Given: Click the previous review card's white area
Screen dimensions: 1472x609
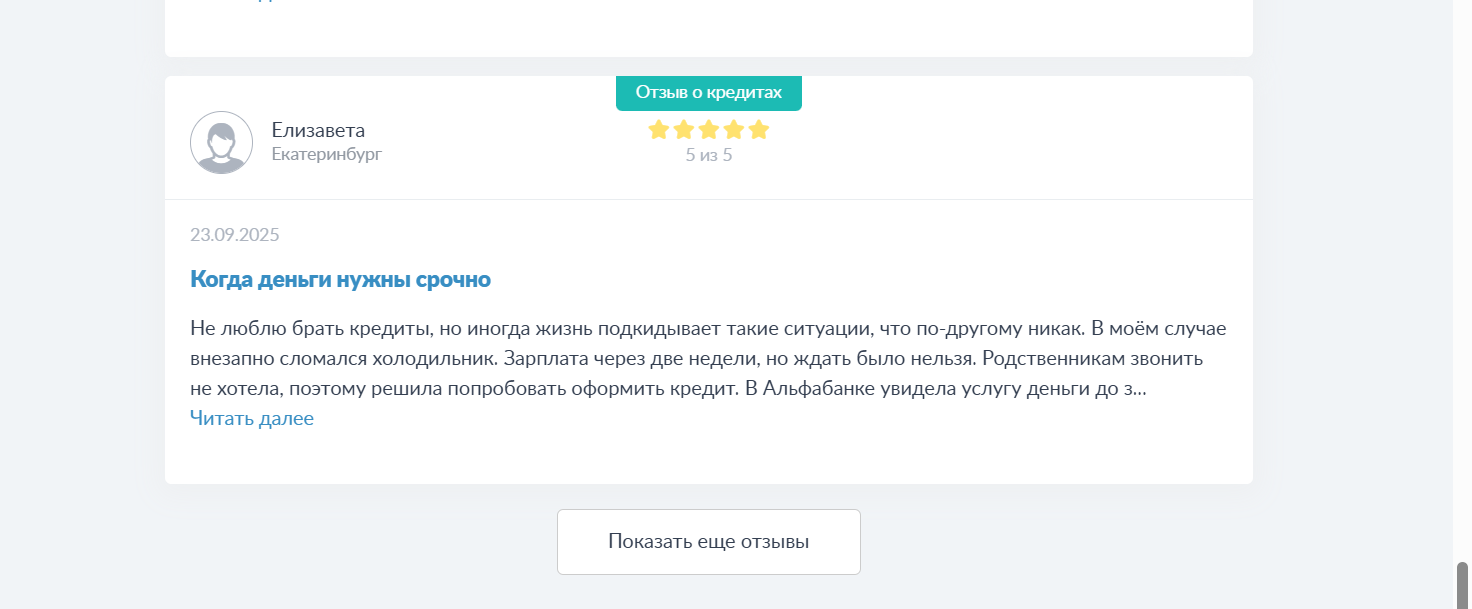Looking at the screenshot, I should click(709, 28).
